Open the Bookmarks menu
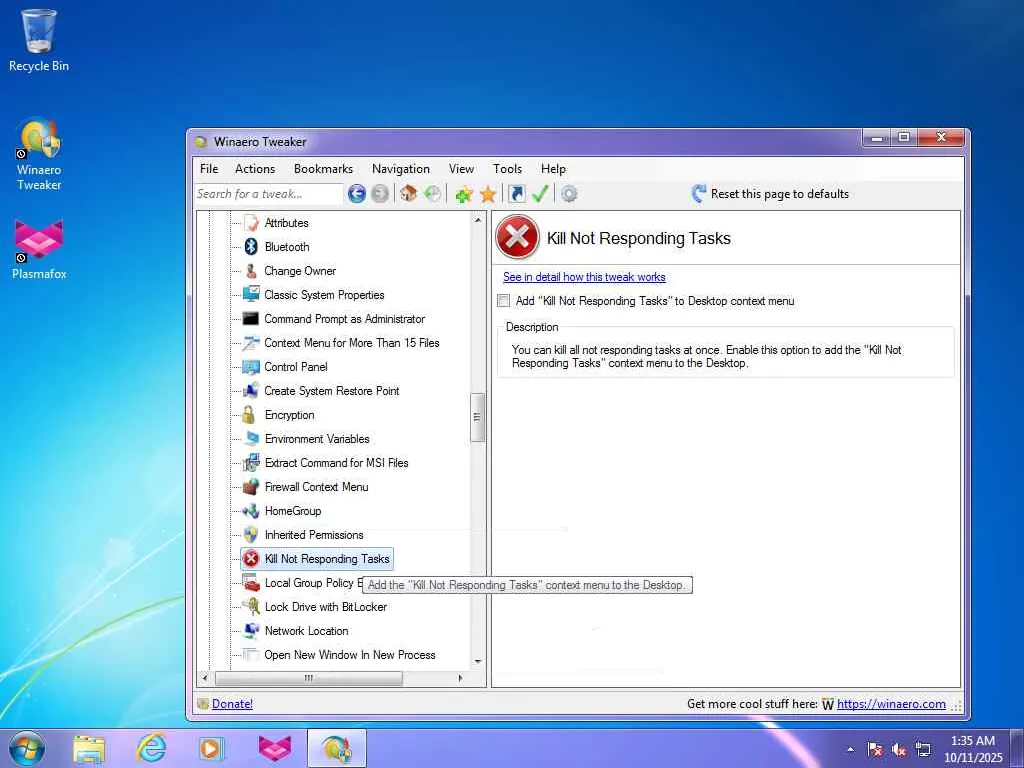The width and height of the screenshot is (1024, 768). tap(323, 168)
